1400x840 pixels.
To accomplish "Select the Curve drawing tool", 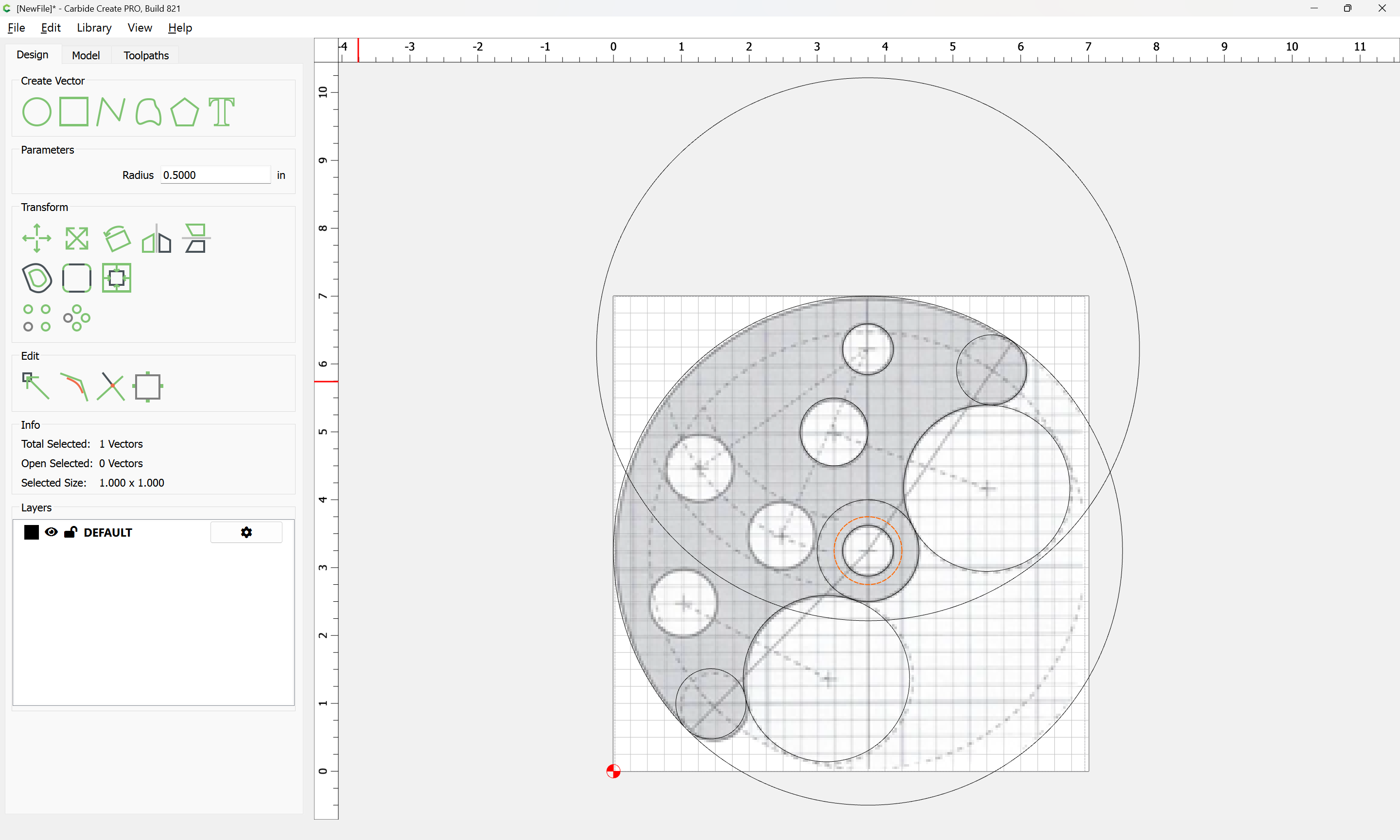I will (148, 111).
